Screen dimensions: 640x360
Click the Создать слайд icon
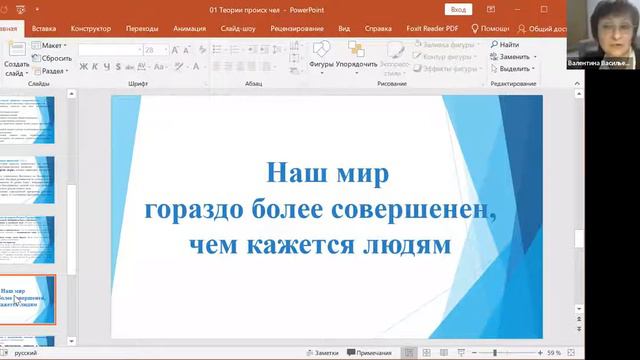click(x=17, y=50)
